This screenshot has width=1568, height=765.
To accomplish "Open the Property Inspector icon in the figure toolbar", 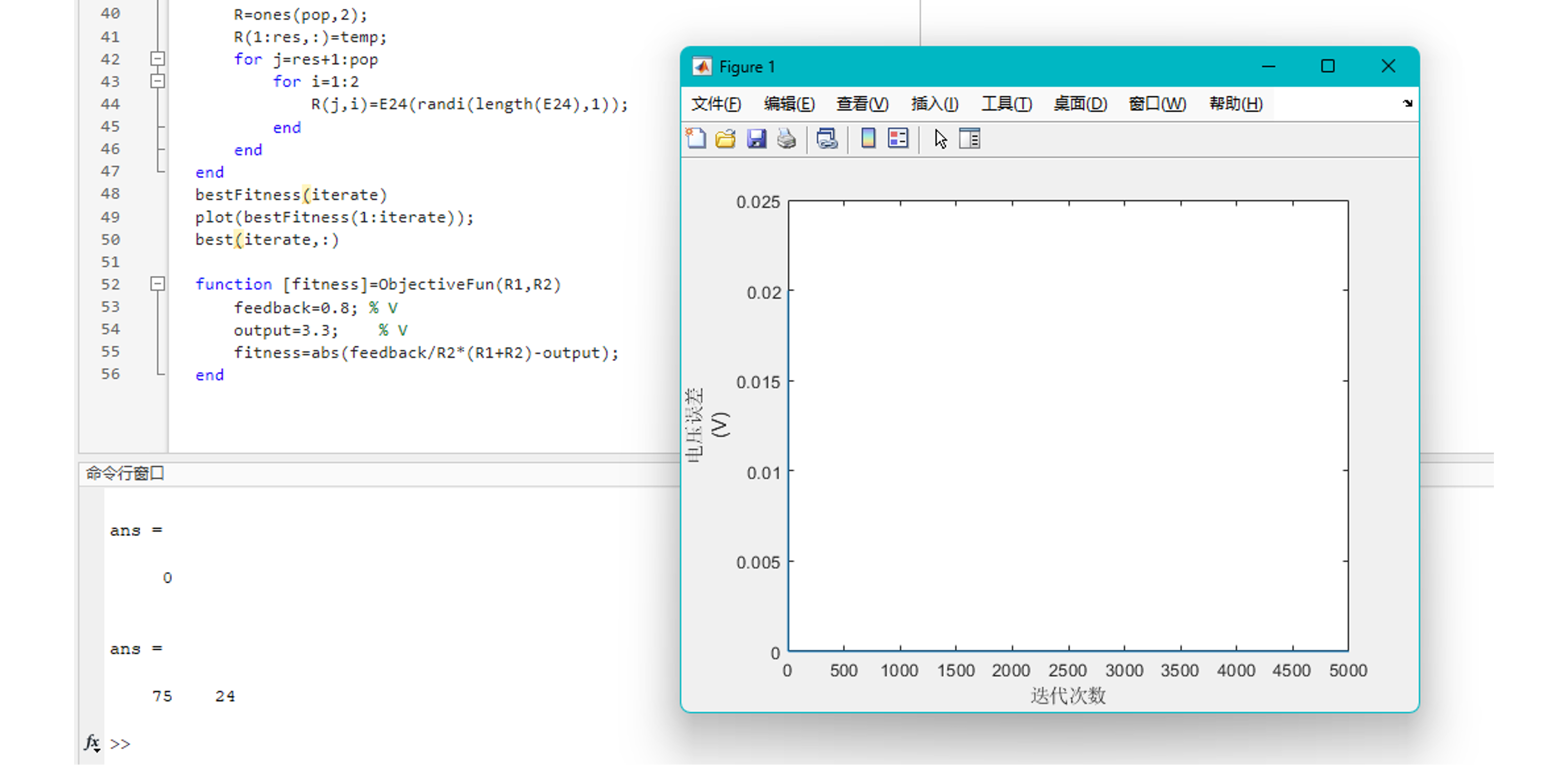I will [969, 139].
